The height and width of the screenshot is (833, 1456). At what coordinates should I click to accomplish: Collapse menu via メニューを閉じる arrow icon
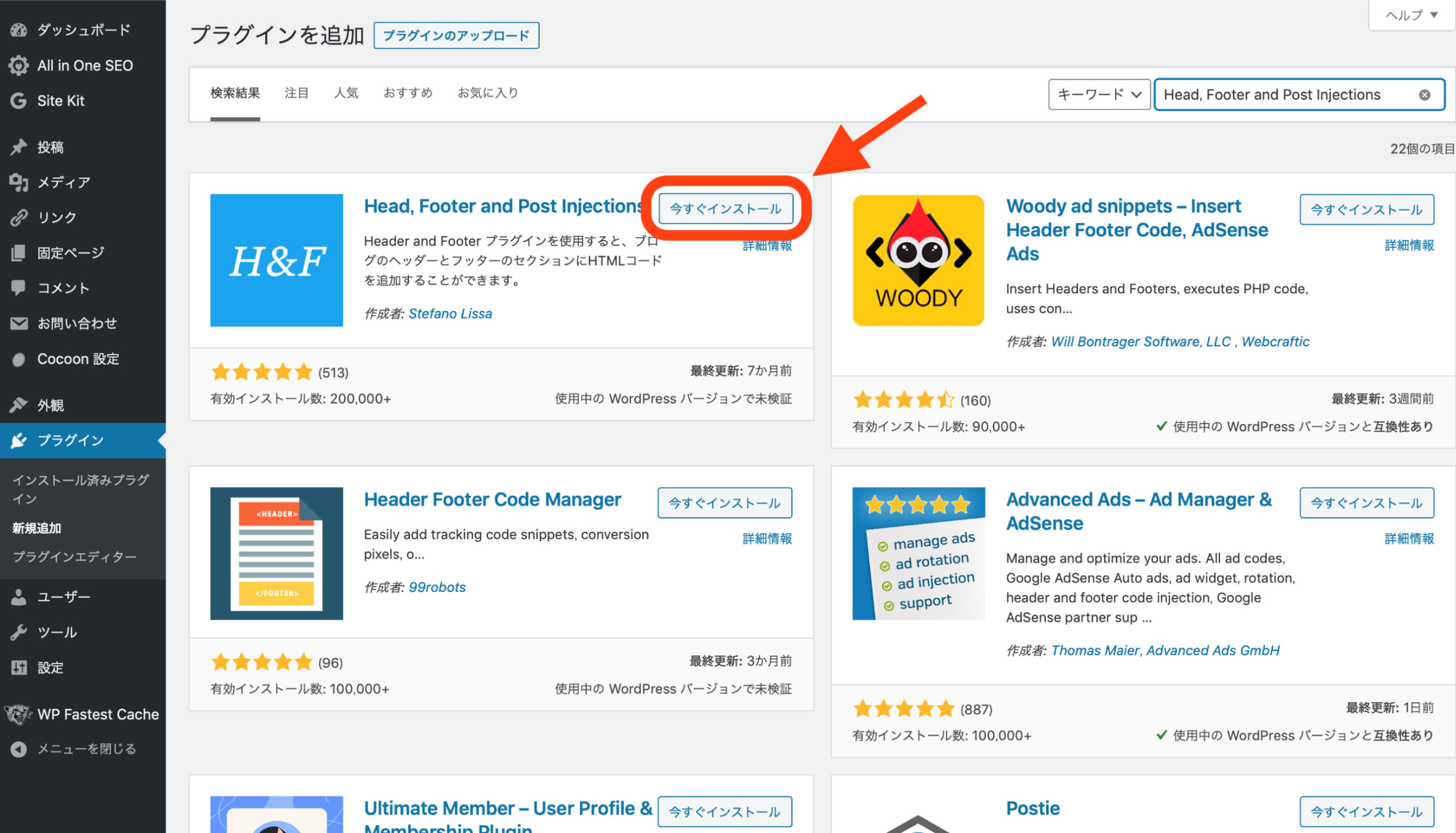coord(18,749)
